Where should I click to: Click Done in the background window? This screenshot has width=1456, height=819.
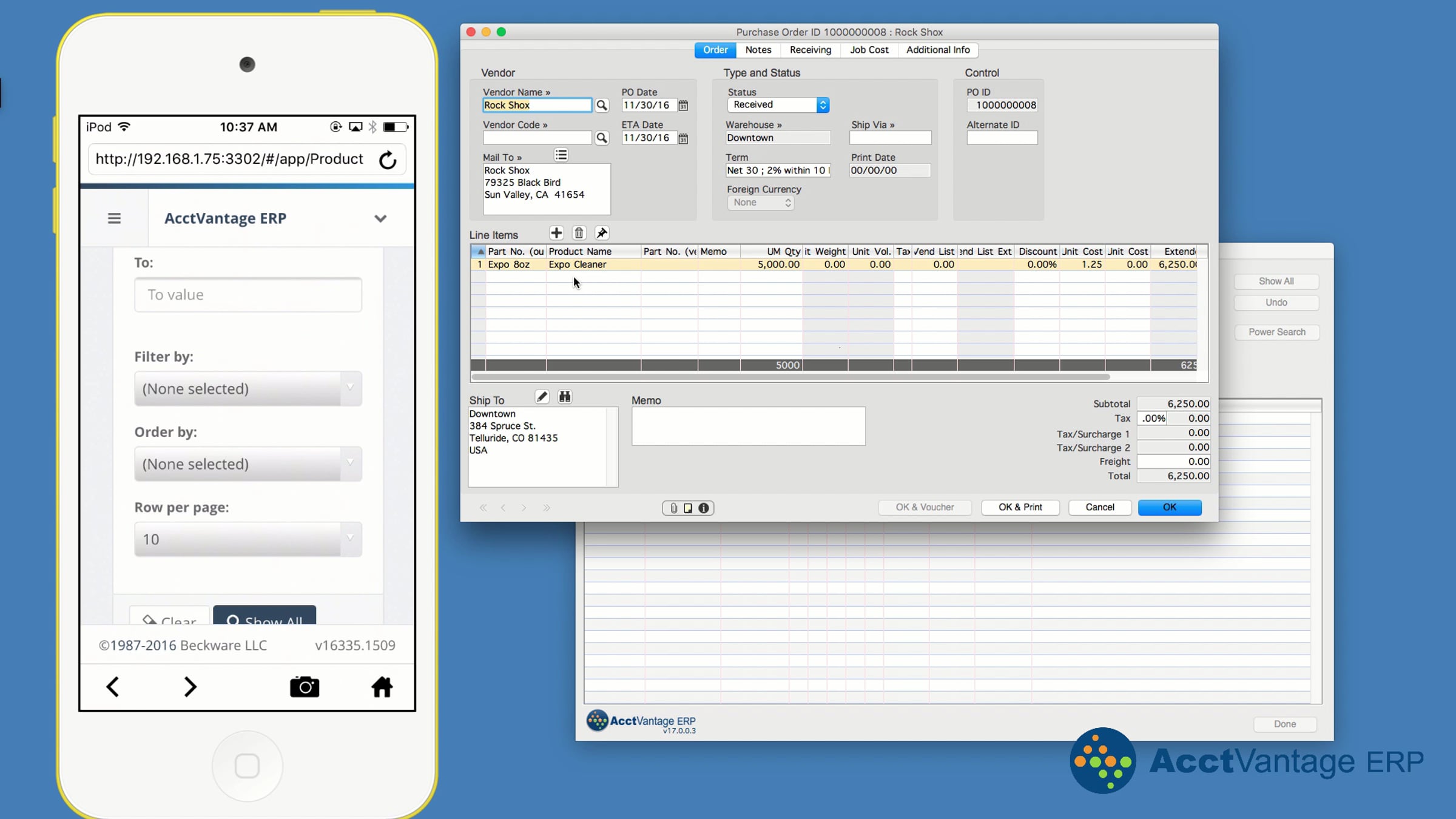[x=1285, y=724]
